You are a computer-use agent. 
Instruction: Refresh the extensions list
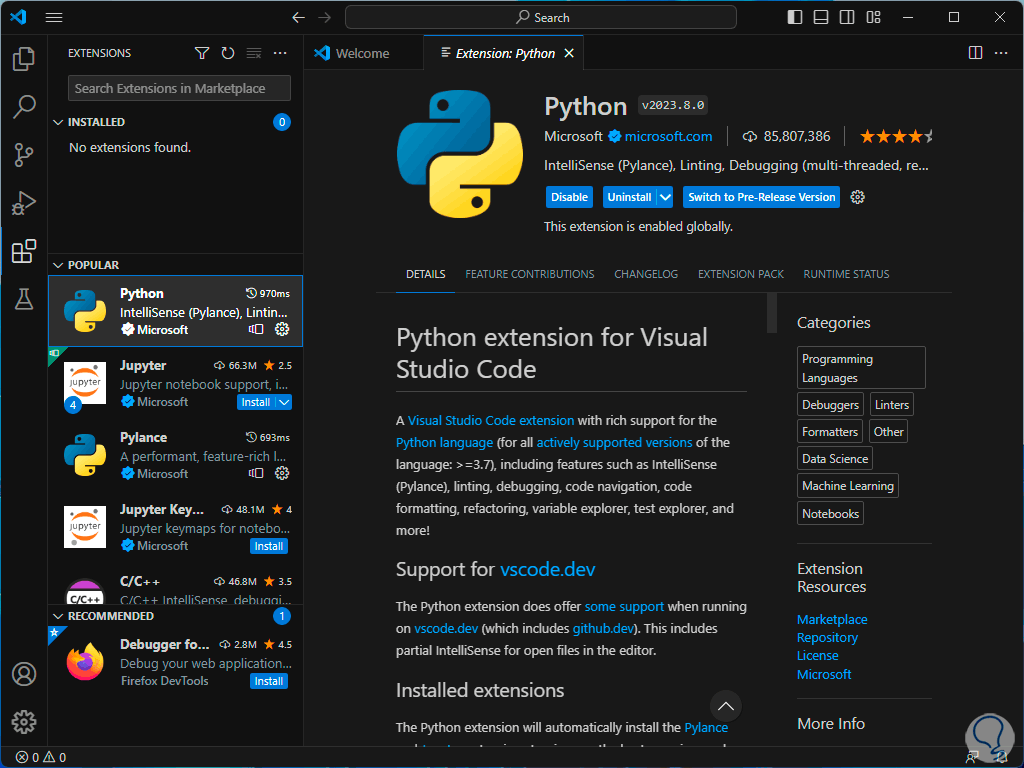click(228, 53)
